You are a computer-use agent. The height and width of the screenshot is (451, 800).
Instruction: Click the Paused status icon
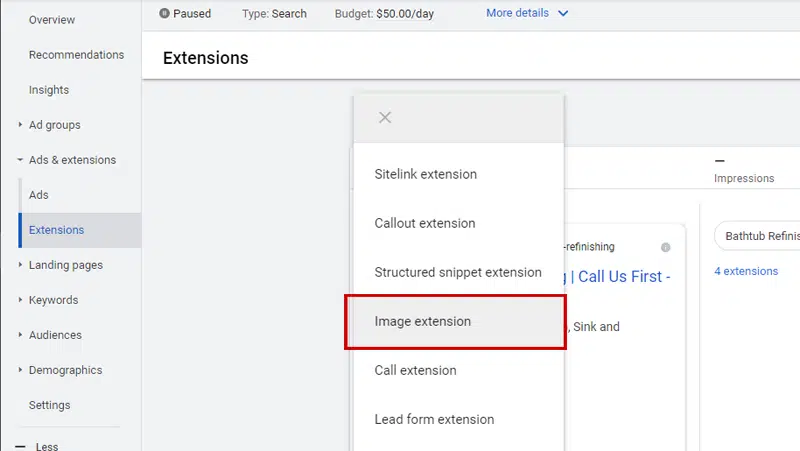[x=164, y=13]
